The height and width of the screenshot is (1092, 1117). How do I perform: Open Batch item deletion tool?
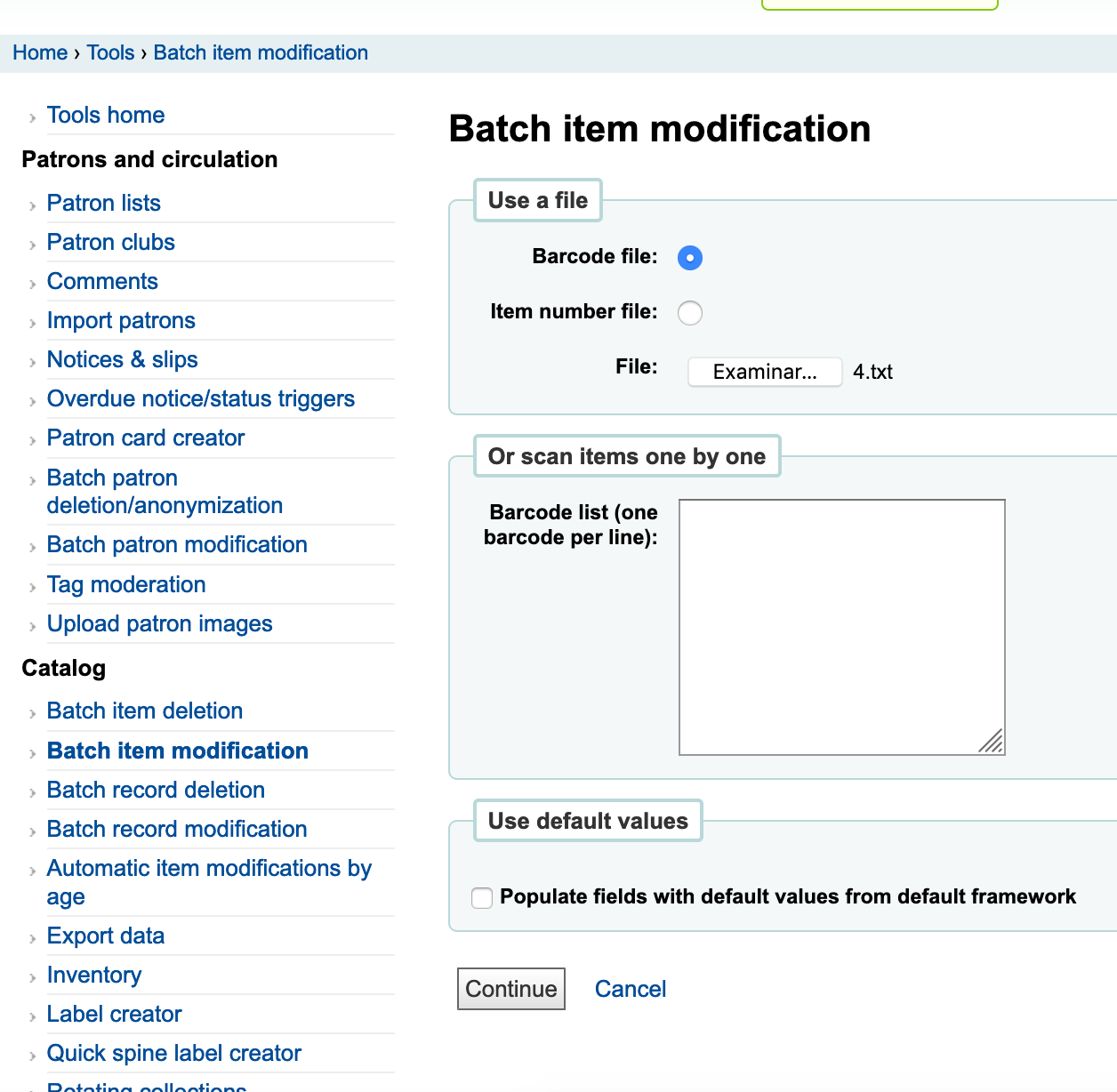[145, 711]
